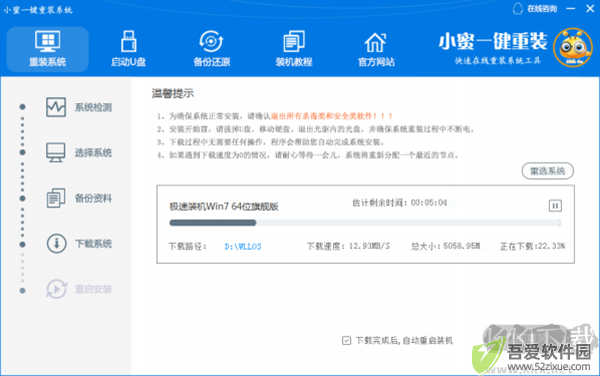600x376 pixels.
Task: Click the 备份资料 step label
Action: [93, 198]
